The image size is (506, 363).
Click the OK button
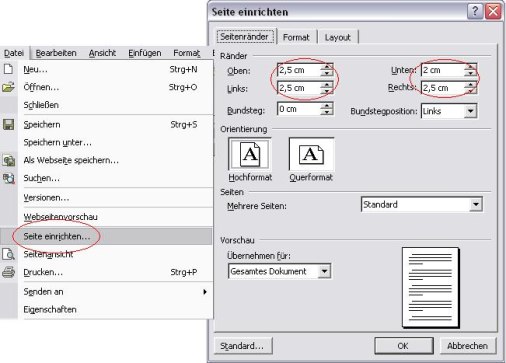click(403, 346)
